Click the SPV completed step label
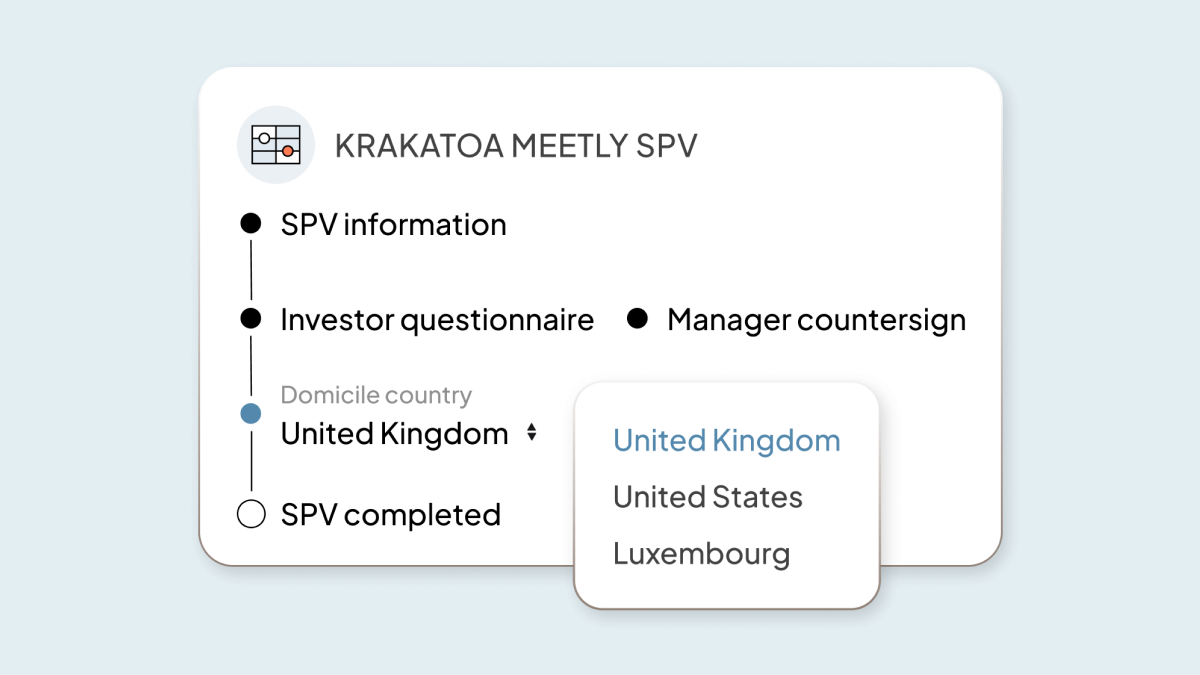 pyautogui.click(x=390, y=514)
